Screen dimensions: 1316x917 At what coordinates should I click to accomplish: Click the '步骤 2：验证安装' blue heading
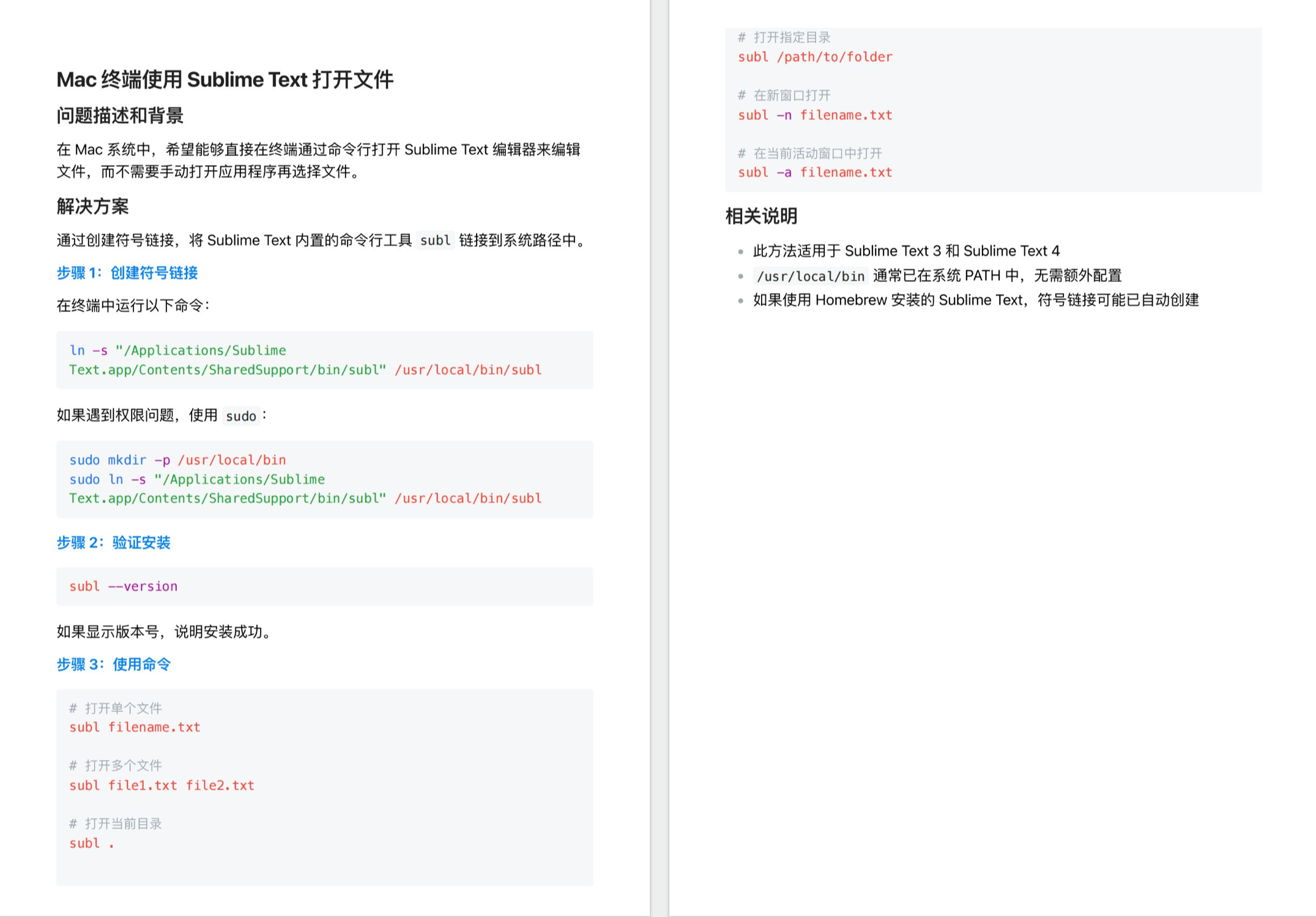[x=113, y=543]
